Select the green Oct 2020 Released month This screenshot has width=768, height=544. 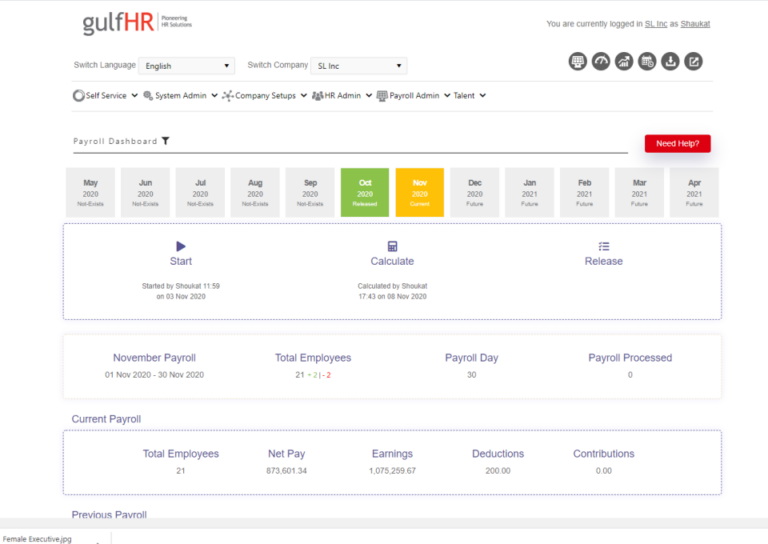tap(365, 192)
